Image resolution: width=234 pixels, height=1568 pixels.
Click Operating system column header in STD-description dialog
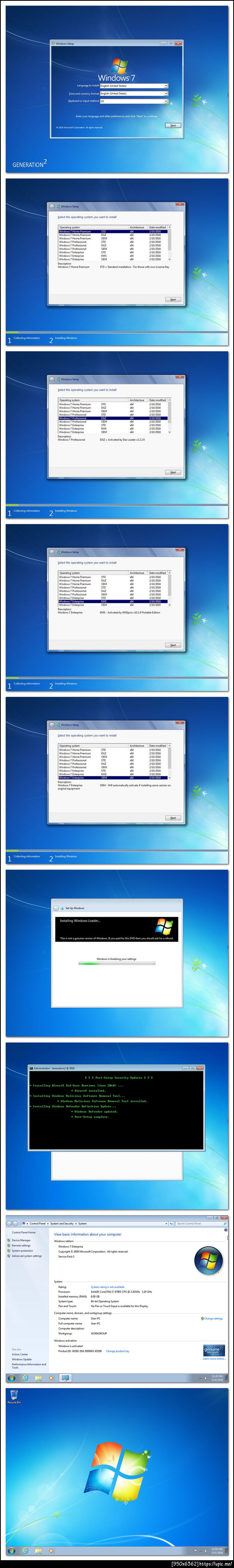pyautogui.click(x=93, y=228)
